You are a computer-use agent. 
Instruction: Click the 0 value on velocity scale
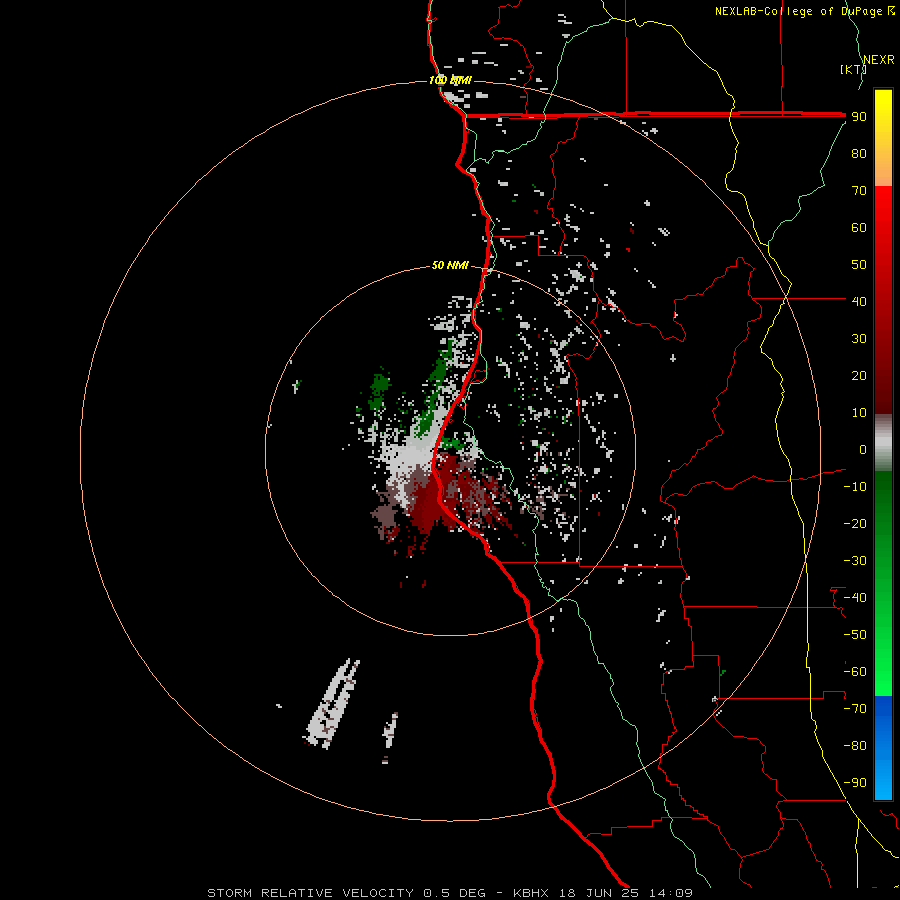(863, 450)
